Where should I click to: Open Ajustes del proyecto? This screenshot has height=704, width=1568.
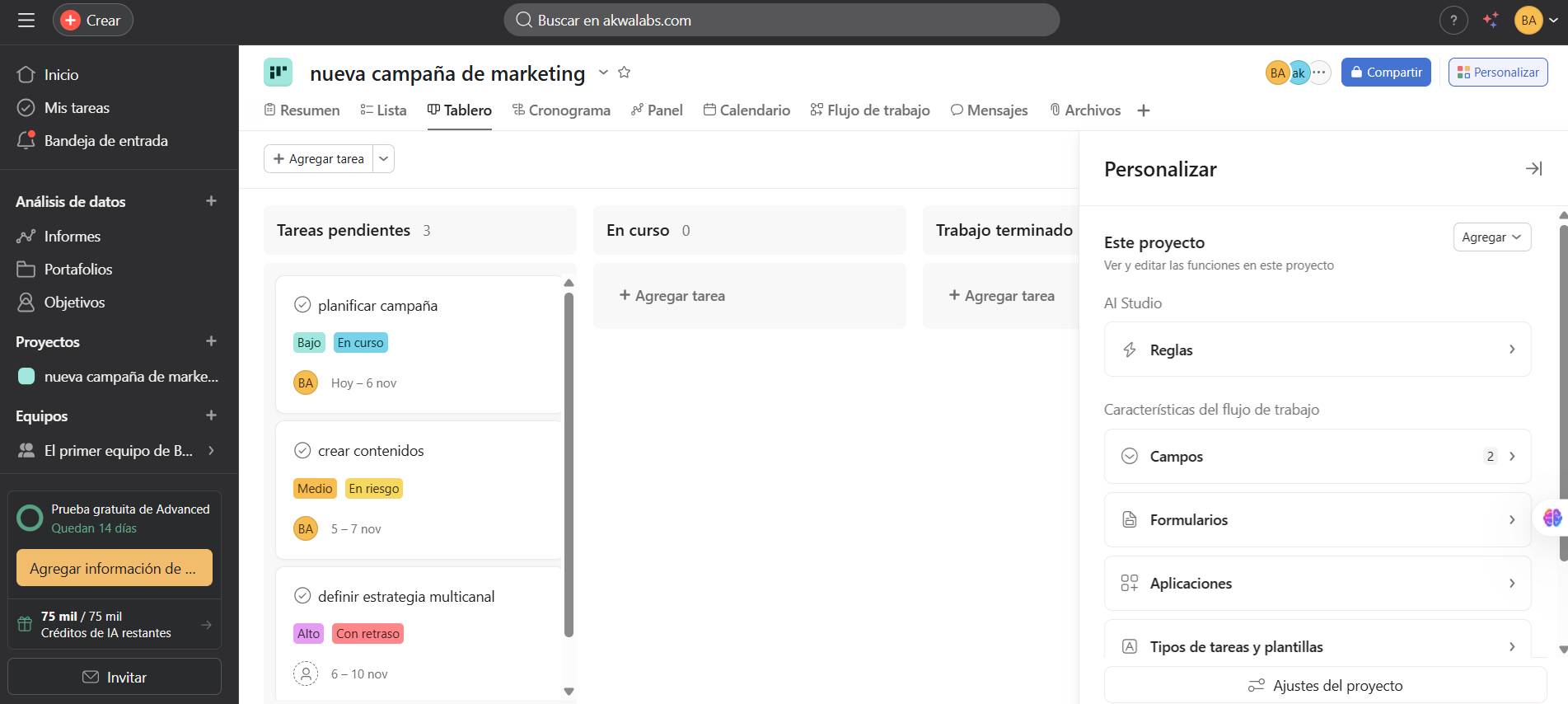[x=1325, y=685]
